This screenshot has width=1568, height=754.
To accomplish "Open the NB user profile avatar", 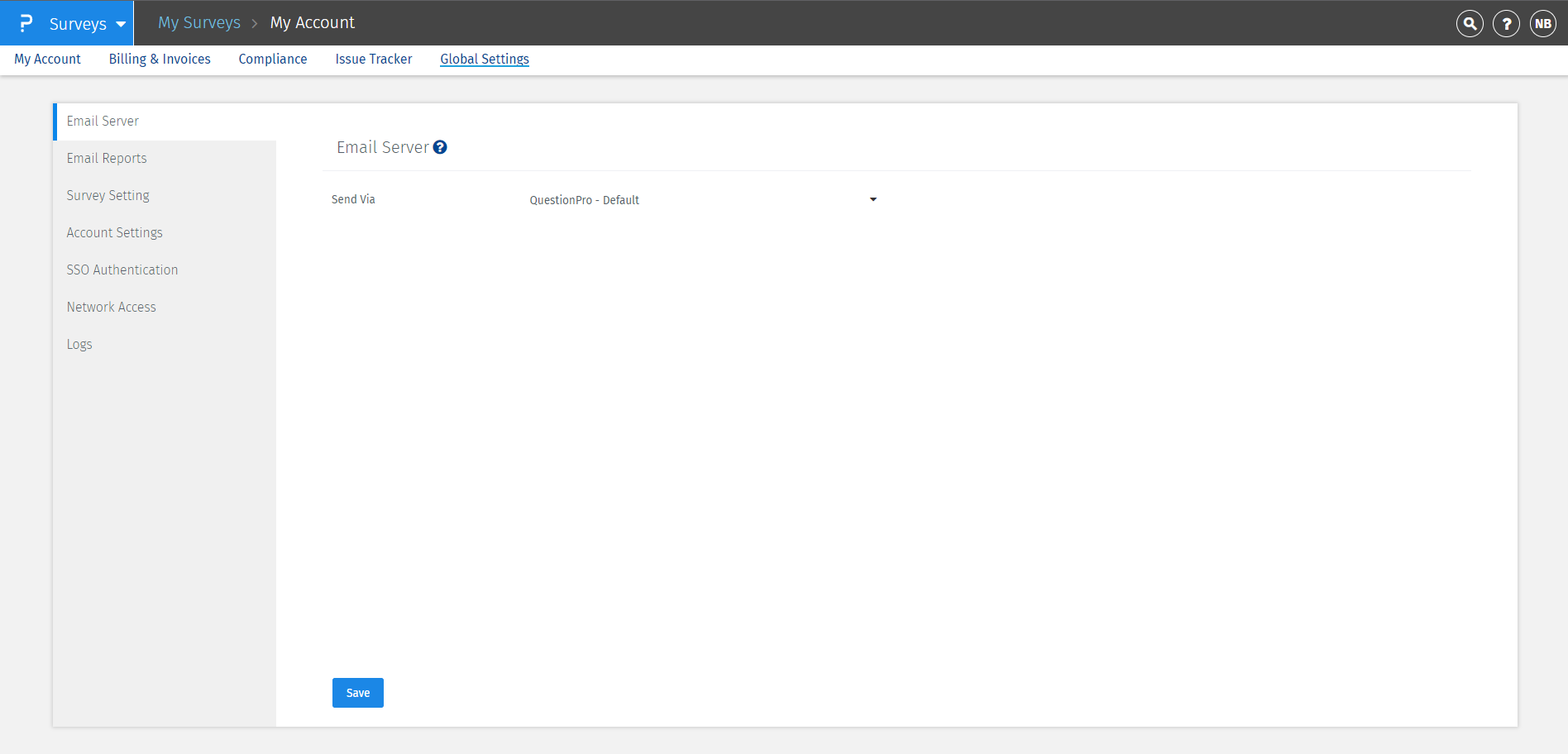I will [1542, 23].
